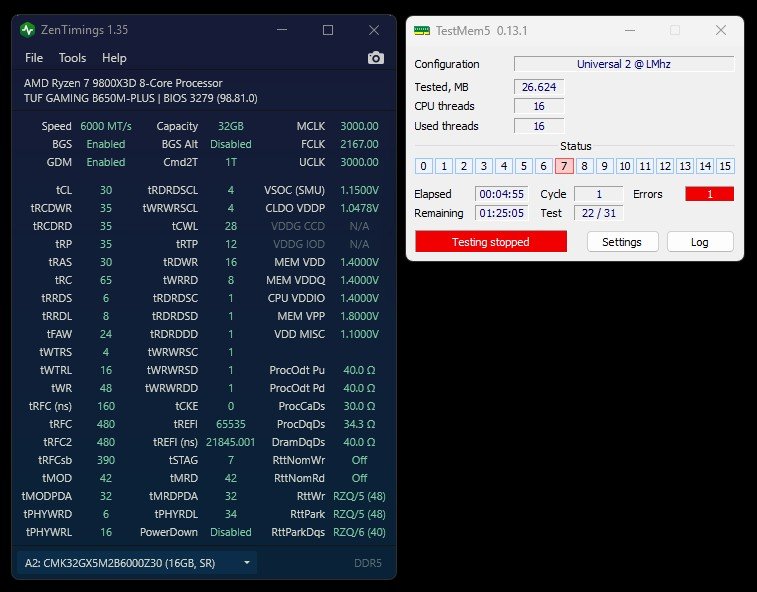The width and height of the screenshot is (757, 592).
Task: Click the ZenTimings green pulse app icon
Action: pyautogui.click(x=28, y=30)
